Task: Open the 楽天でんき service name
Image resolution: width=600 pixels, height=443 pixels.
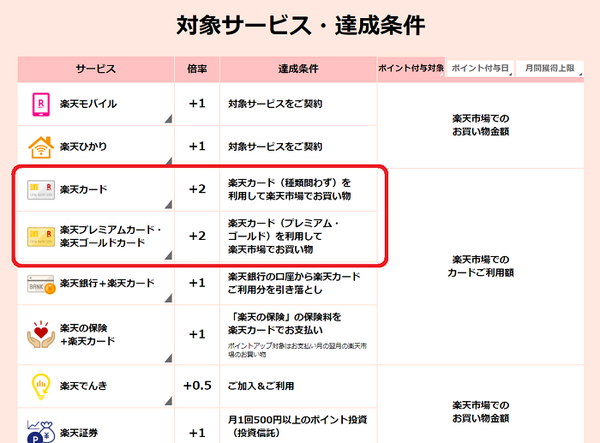Action: click(83, 386)
